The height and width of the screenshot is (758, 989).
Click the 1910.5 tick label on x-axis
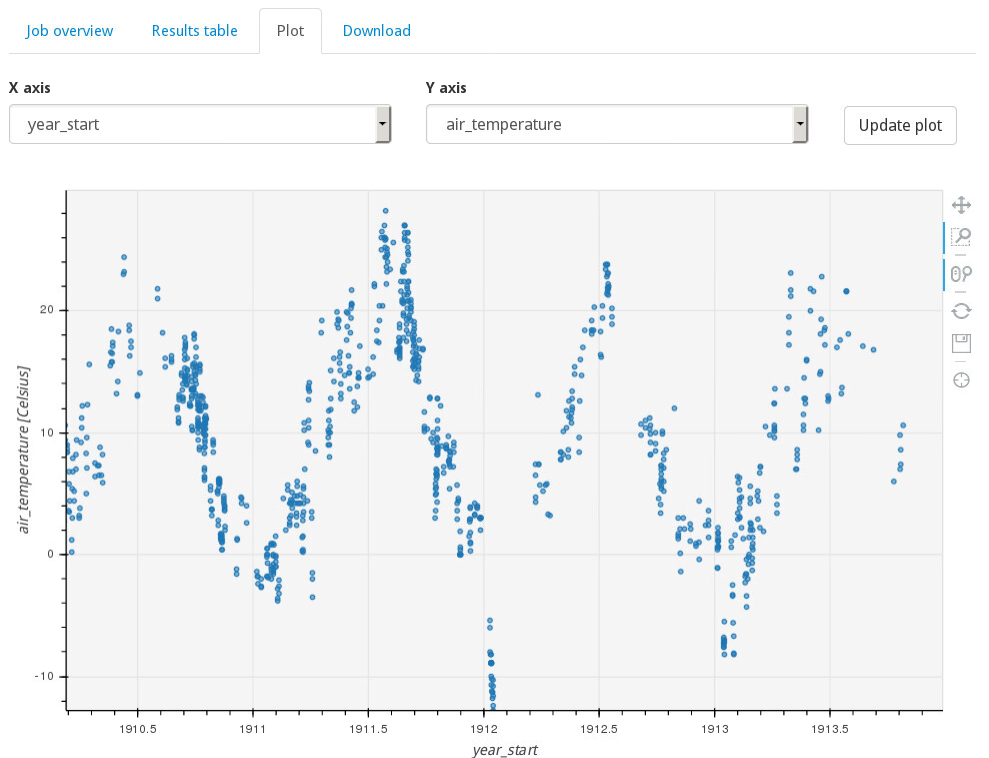[x=137, y=729]
